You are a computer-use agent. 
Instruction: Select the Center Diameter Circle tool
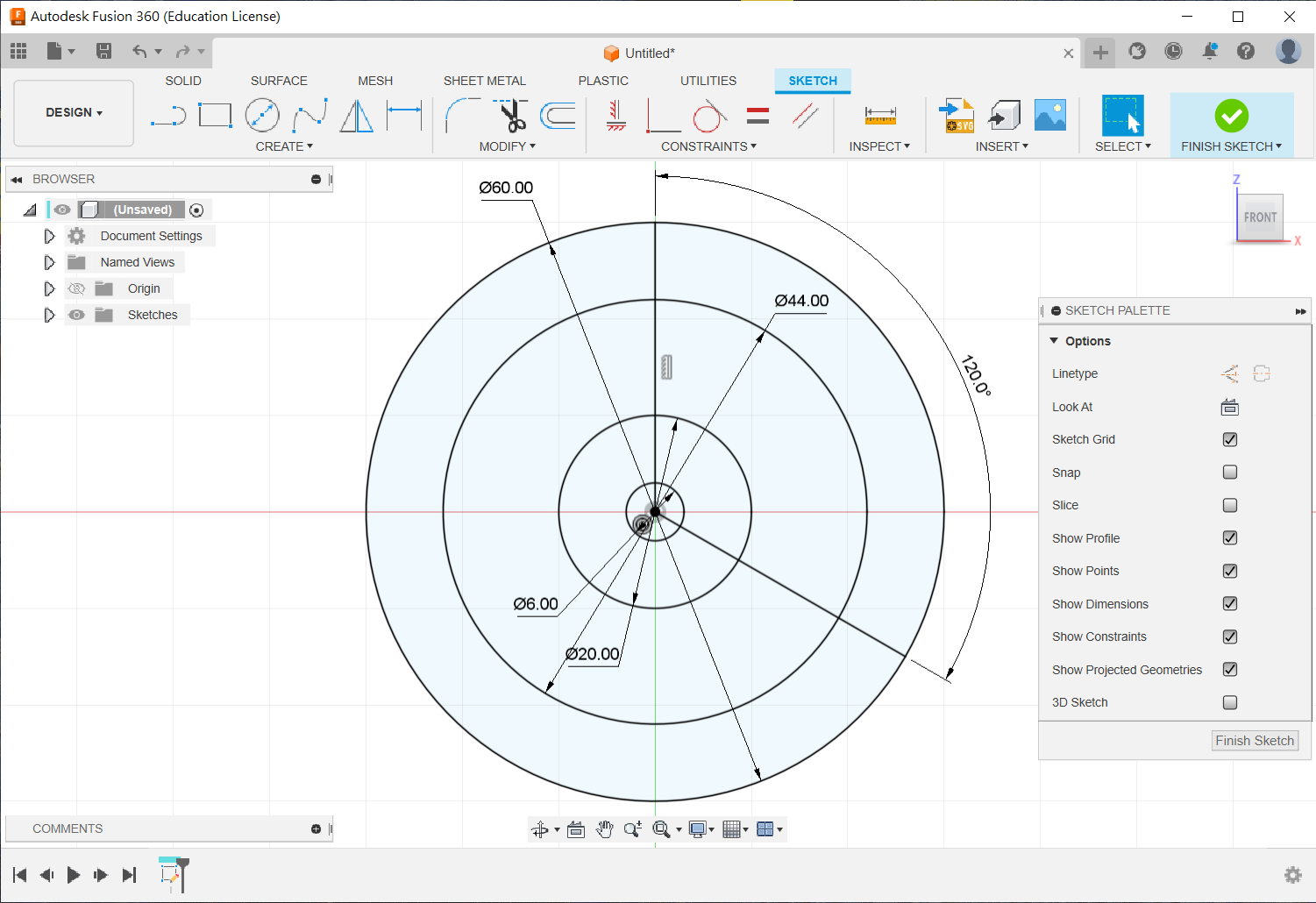(x=262, y=116)
